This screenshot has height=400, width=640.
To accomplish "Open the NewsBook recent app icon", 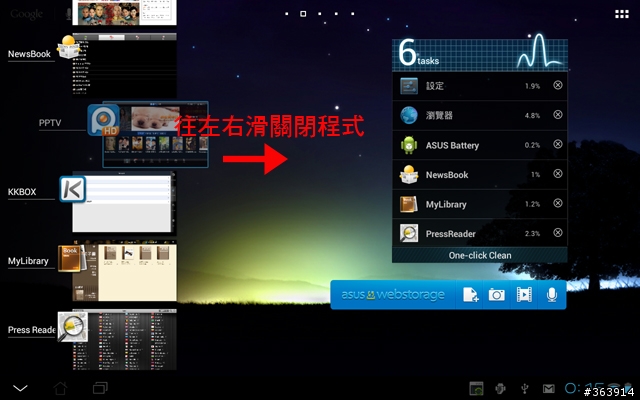I will (69, 47).
